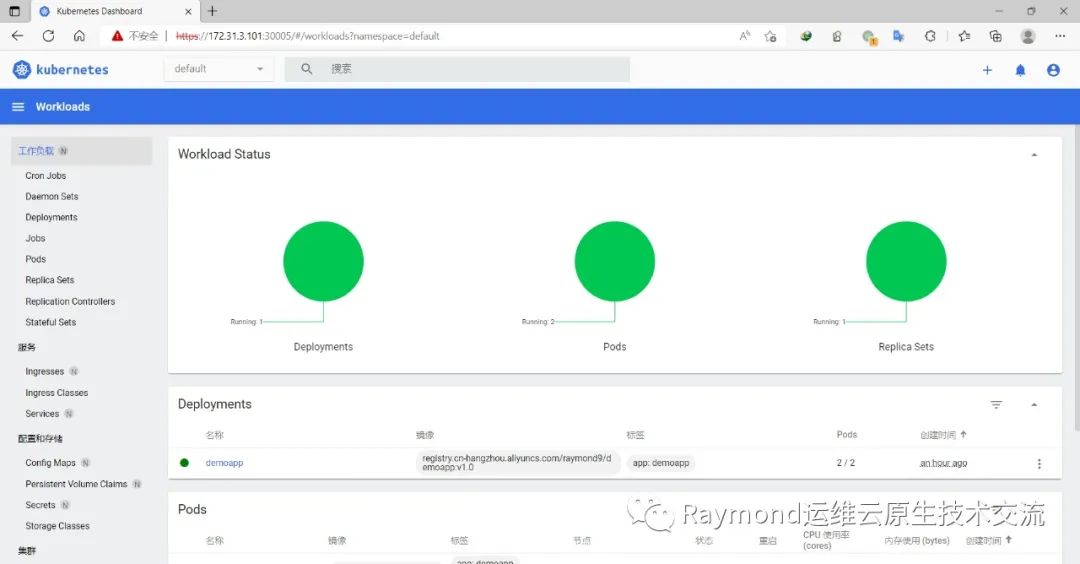
Task: Click the plus create-resource icon in dashboard header
Action: [987, 70]
